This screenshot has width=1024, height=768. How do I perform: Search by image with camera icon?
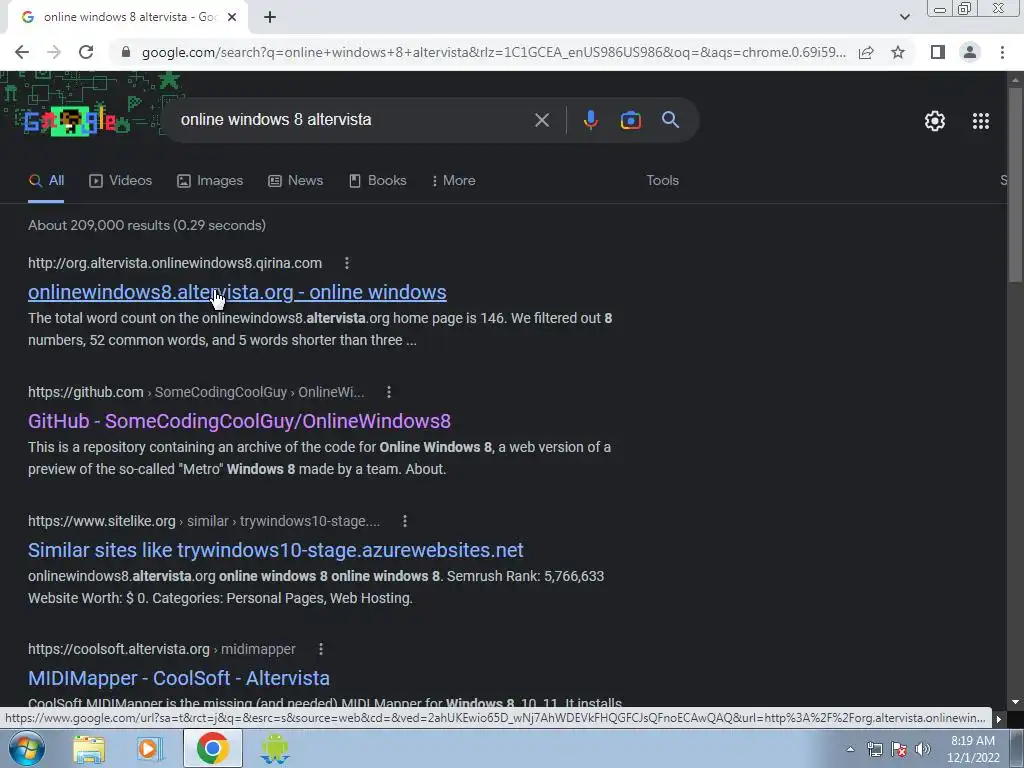[630, 120]
